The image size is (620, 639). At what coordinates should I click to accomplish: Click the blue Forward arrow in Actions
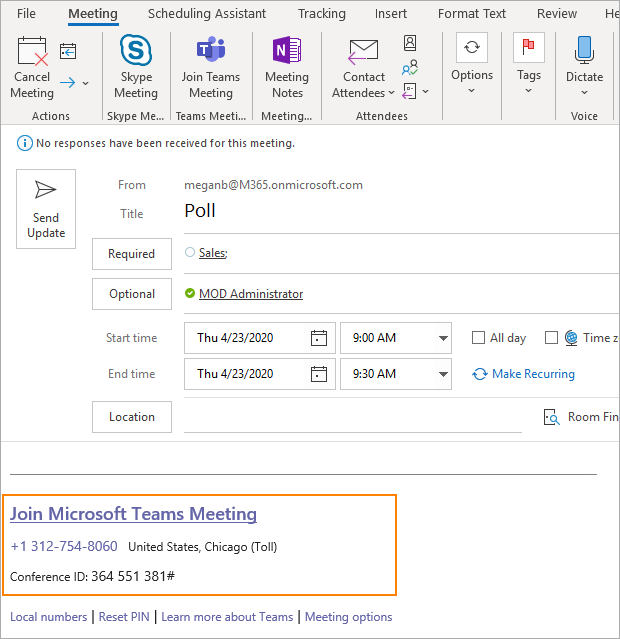68,83
